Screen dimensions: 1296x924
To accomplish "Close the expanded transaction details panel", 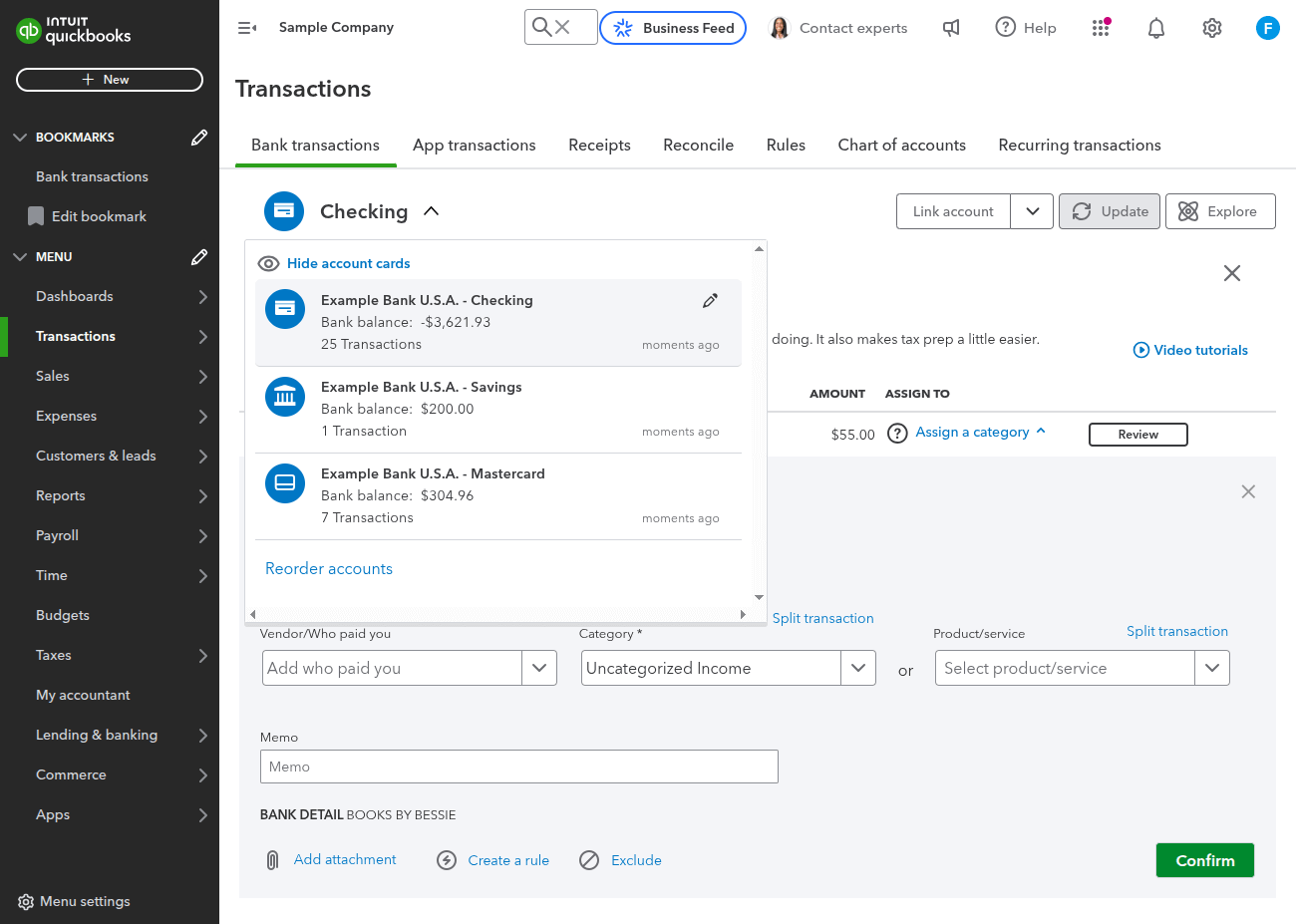I will pyautogui.click(x=1248, y=491).
